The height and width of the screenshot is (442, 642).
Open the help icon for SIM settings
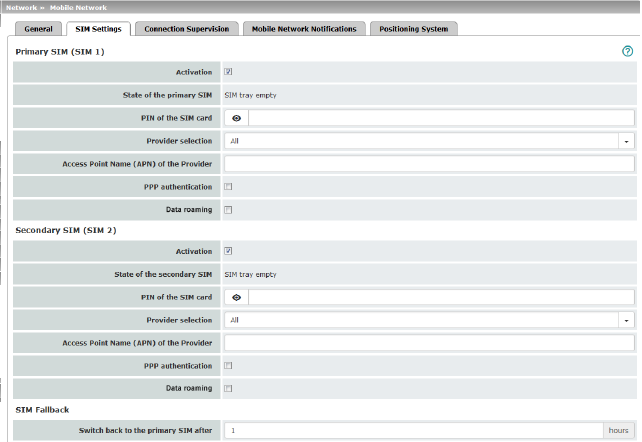[627, 51]
